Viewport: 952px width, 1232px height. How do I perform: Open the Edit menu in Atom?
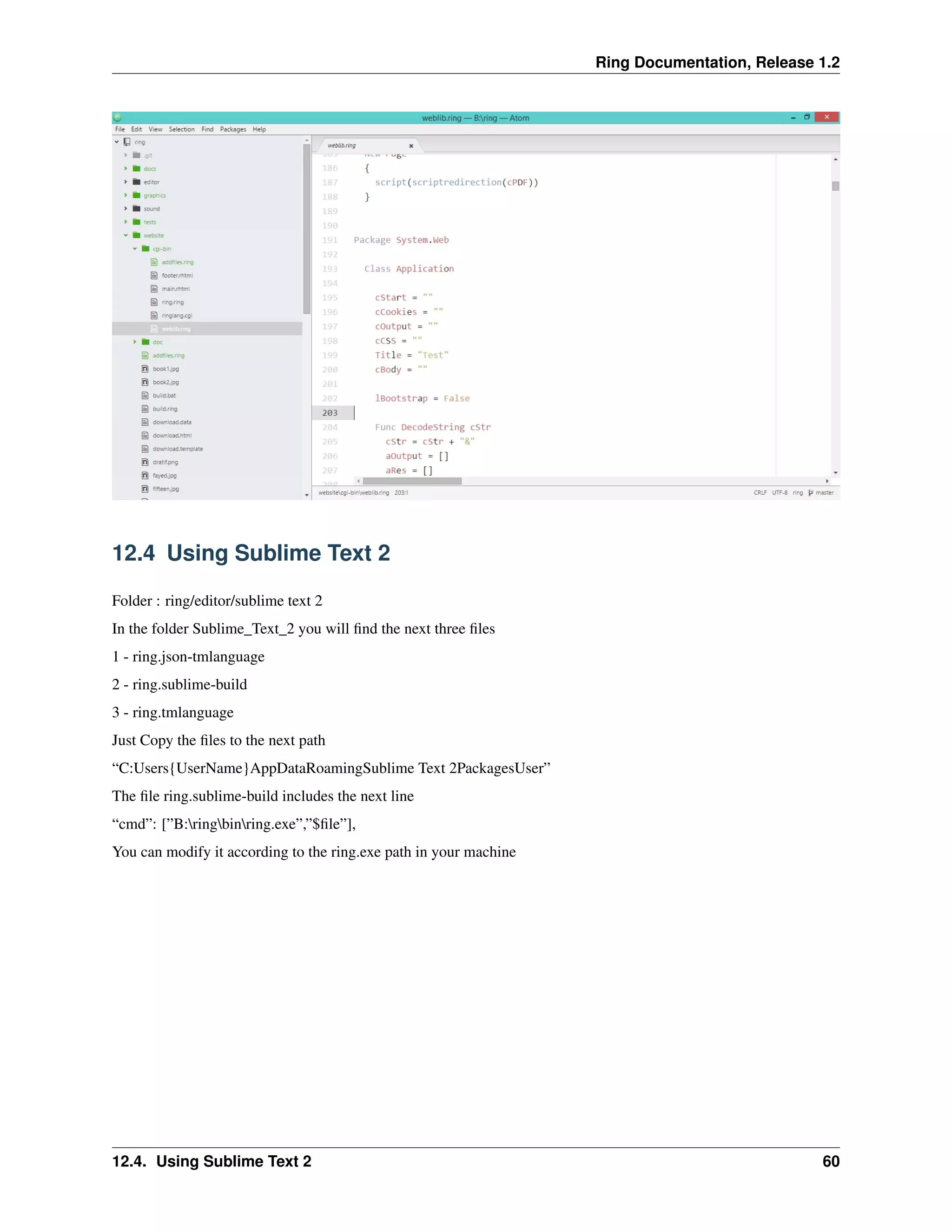[x=137, y=129]
